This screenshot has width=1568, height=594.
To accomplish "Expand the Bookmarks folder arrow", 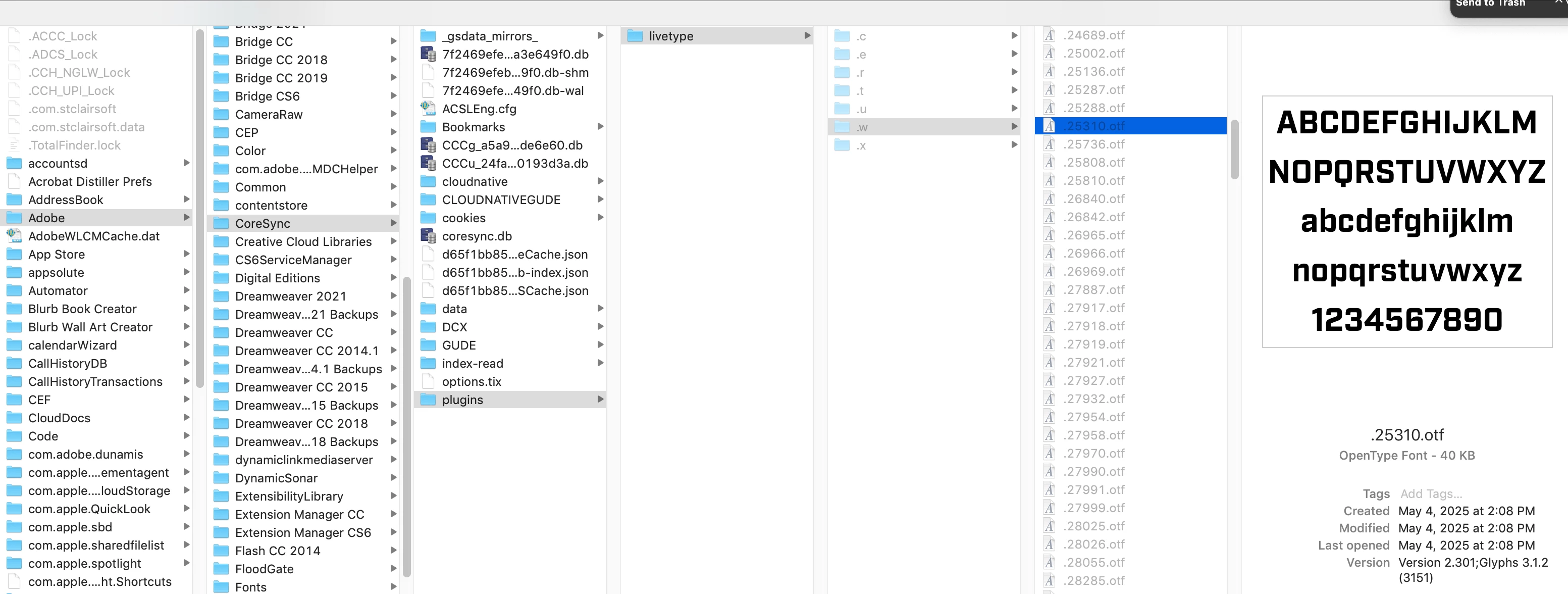I will click(x=600, y=127).
